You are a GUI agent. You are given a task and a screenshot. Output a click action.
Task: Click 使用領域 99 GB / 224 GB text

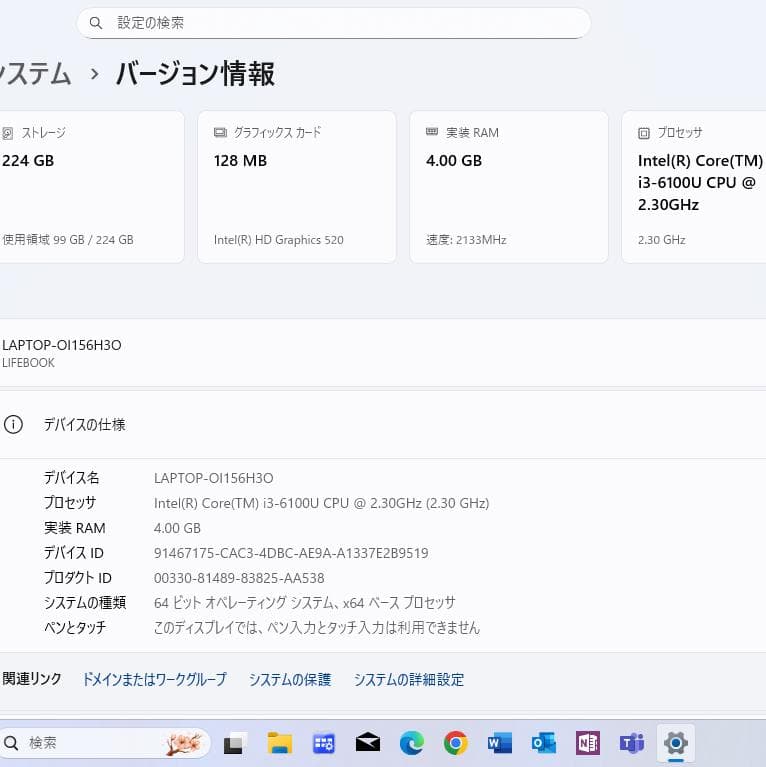[x=68, y=240]
